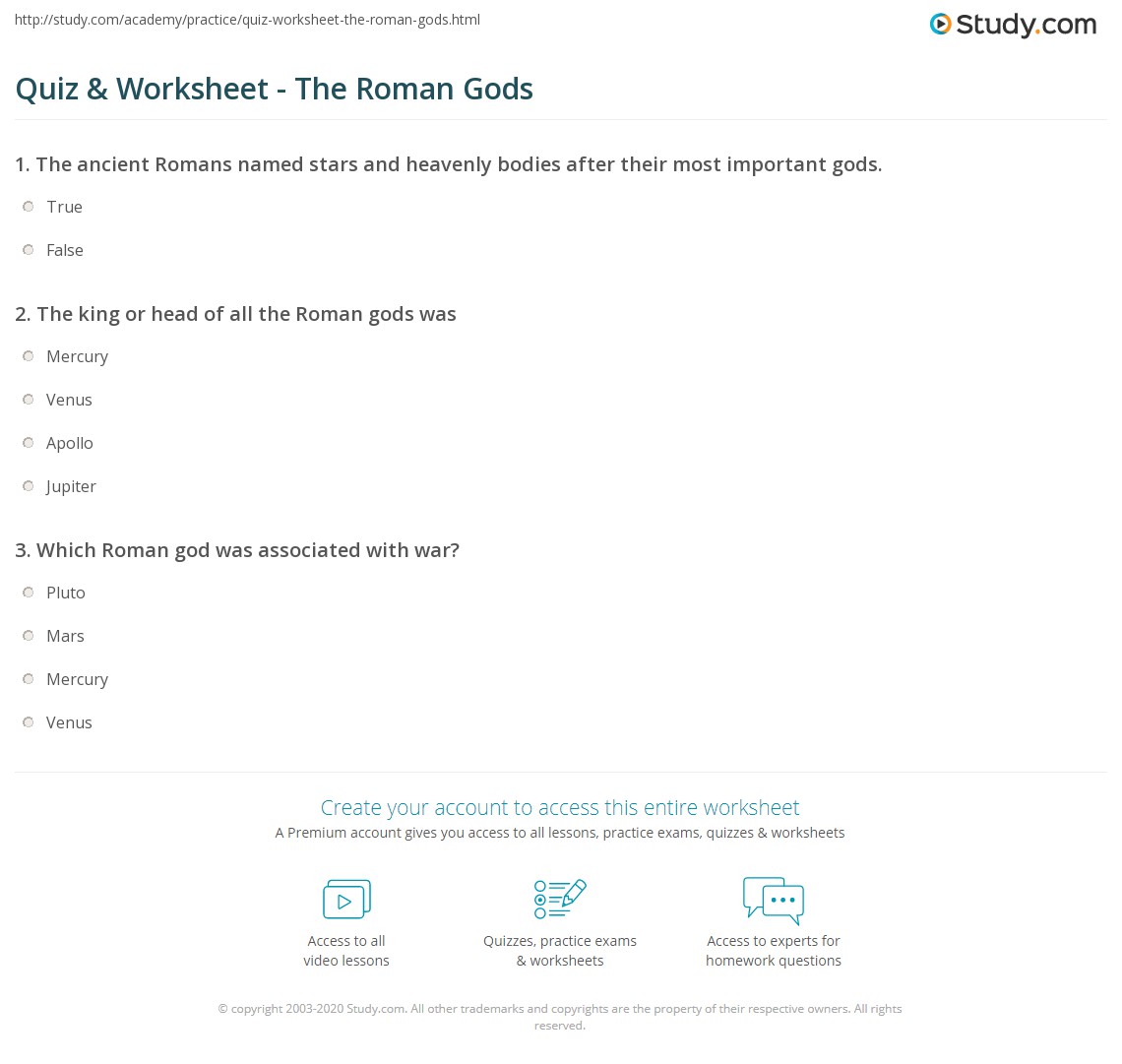This screenshot has width=1122, height=1064.
Task: Open Access to all video lessons
Action: coord(346,951)
